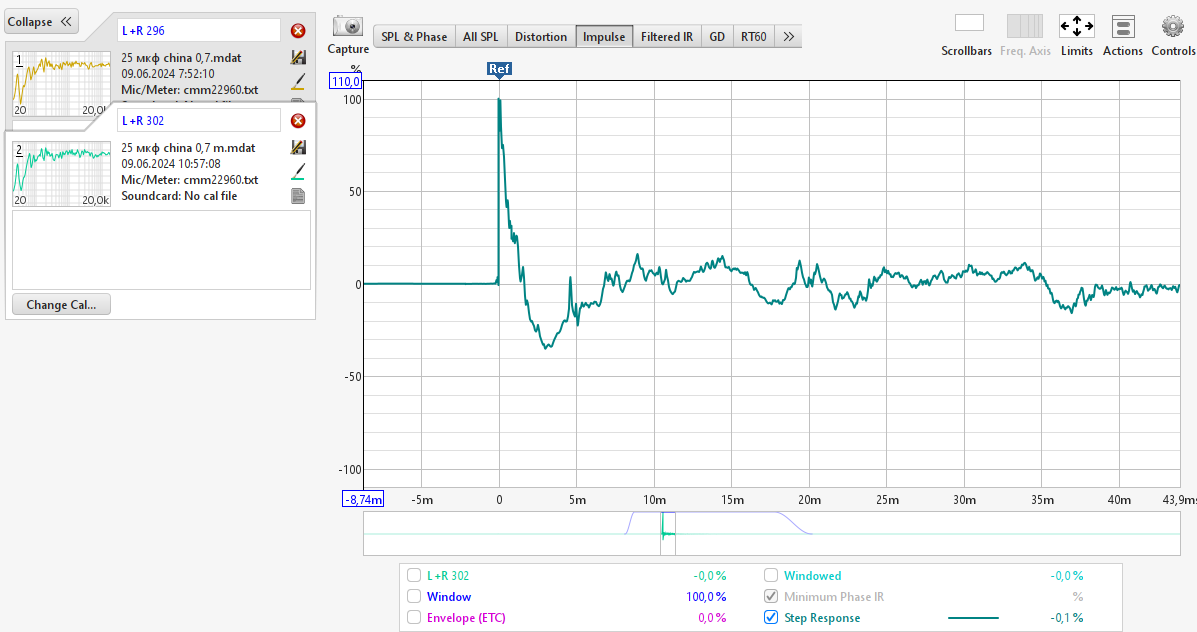Screen dimensions: 1197x632
Task: Remove measurement L+R 302
Action: click(298, 121)
